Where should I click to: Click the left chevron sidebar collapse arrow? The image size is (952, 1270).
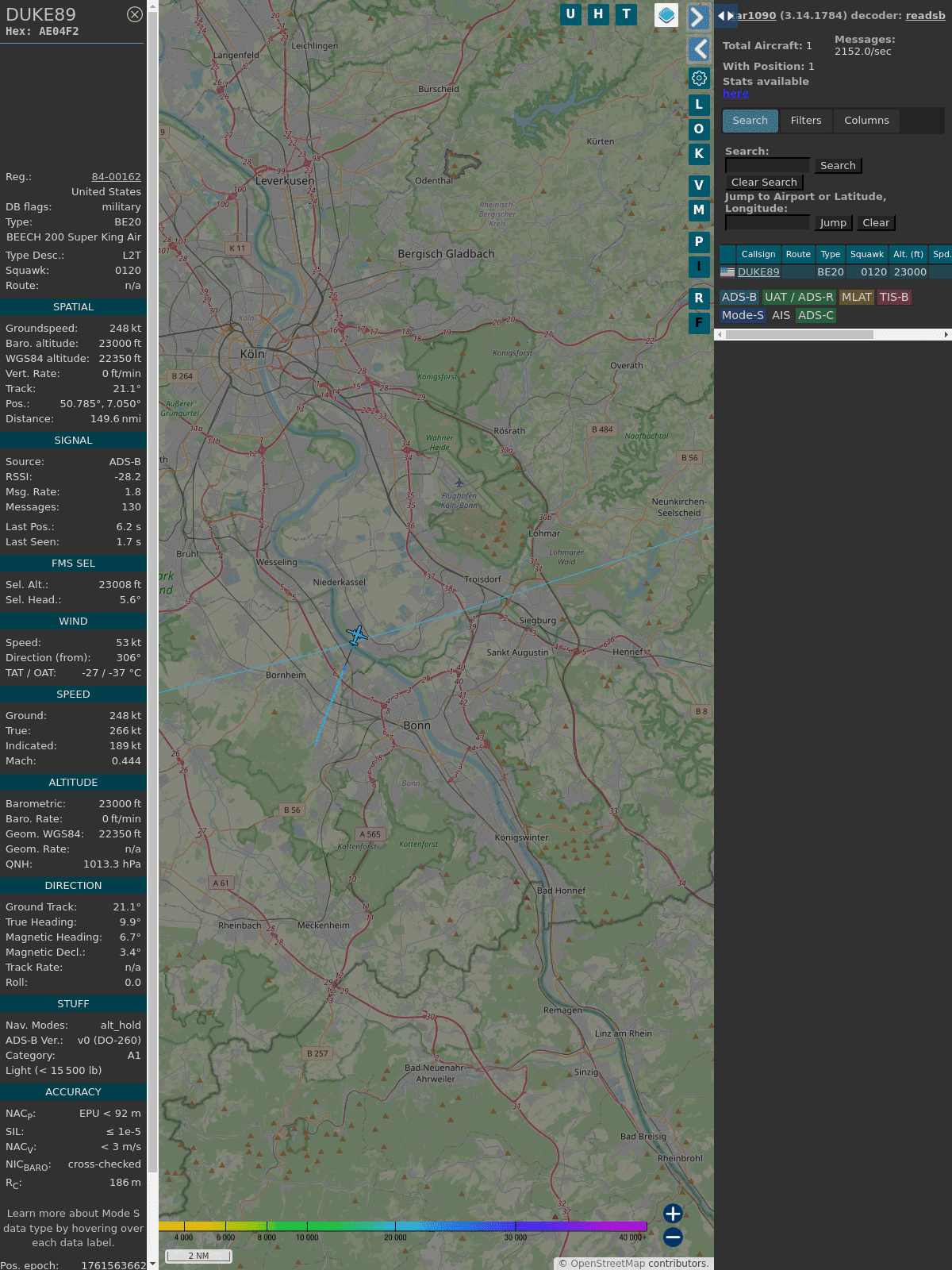coord(698,49)
